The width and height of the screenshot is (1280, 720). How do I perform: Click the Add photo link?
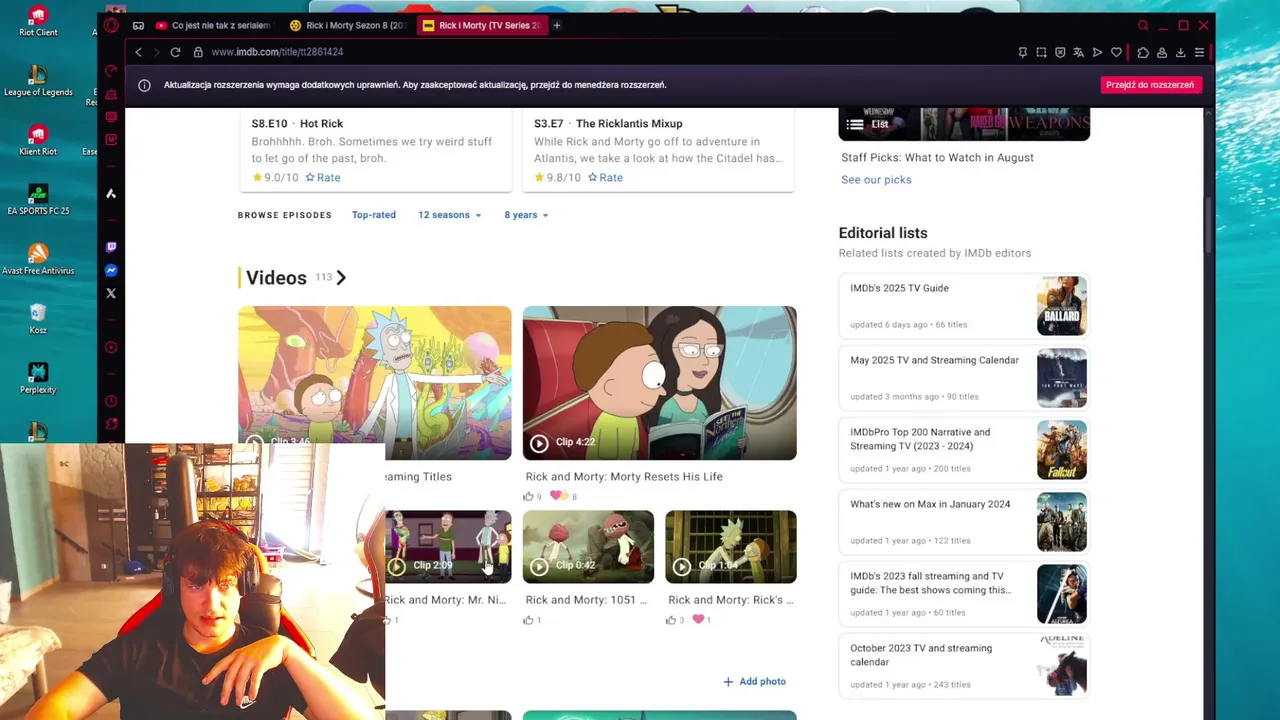(x=754, y=682)
